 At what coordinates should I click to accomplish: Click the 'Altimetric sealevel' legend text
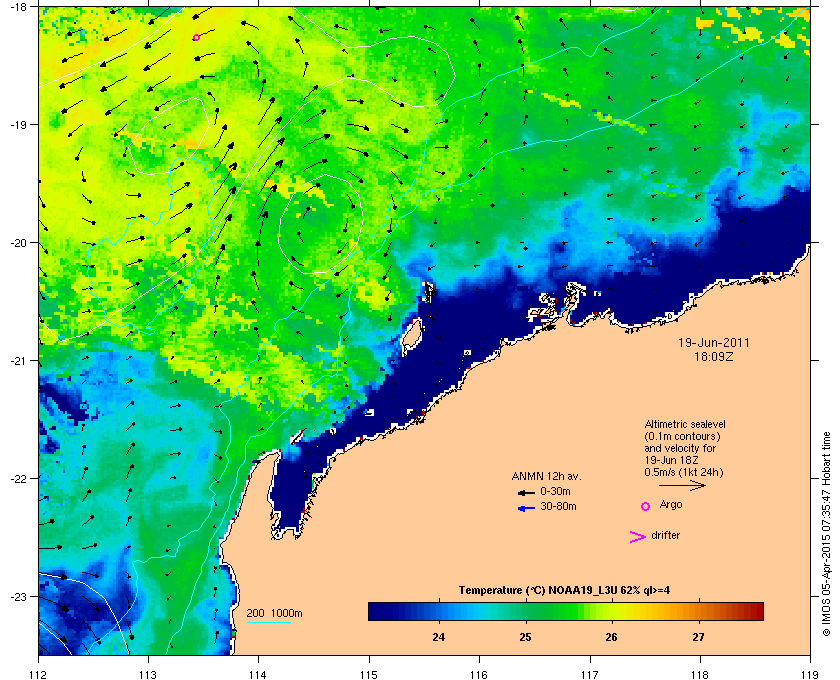coord(685,424)
